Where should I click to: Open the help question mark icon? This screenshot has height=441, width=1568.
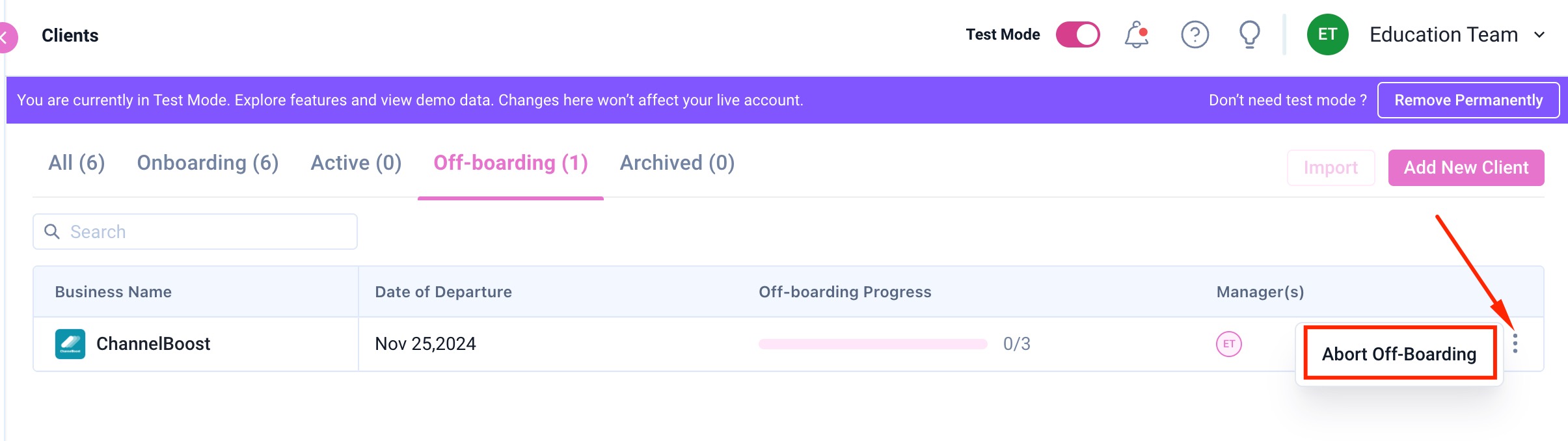(1195, 34)
